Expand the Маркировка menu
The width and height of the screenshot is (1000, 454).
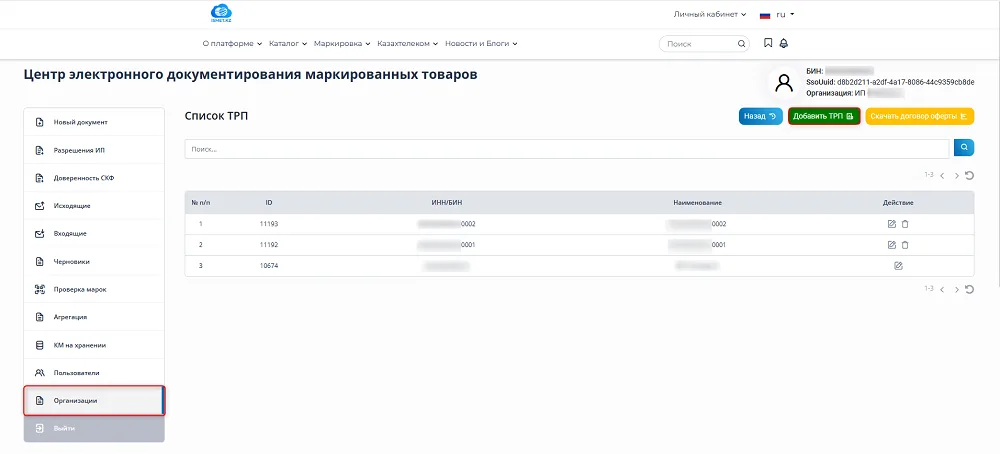coord(342,44)
